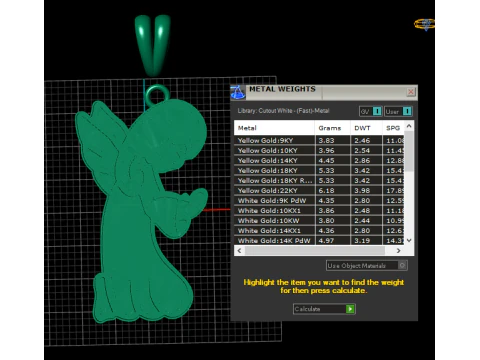Click the Calculate button
Image resolution: width=480 pixels, height=360 pixels.
click(324, 309)
